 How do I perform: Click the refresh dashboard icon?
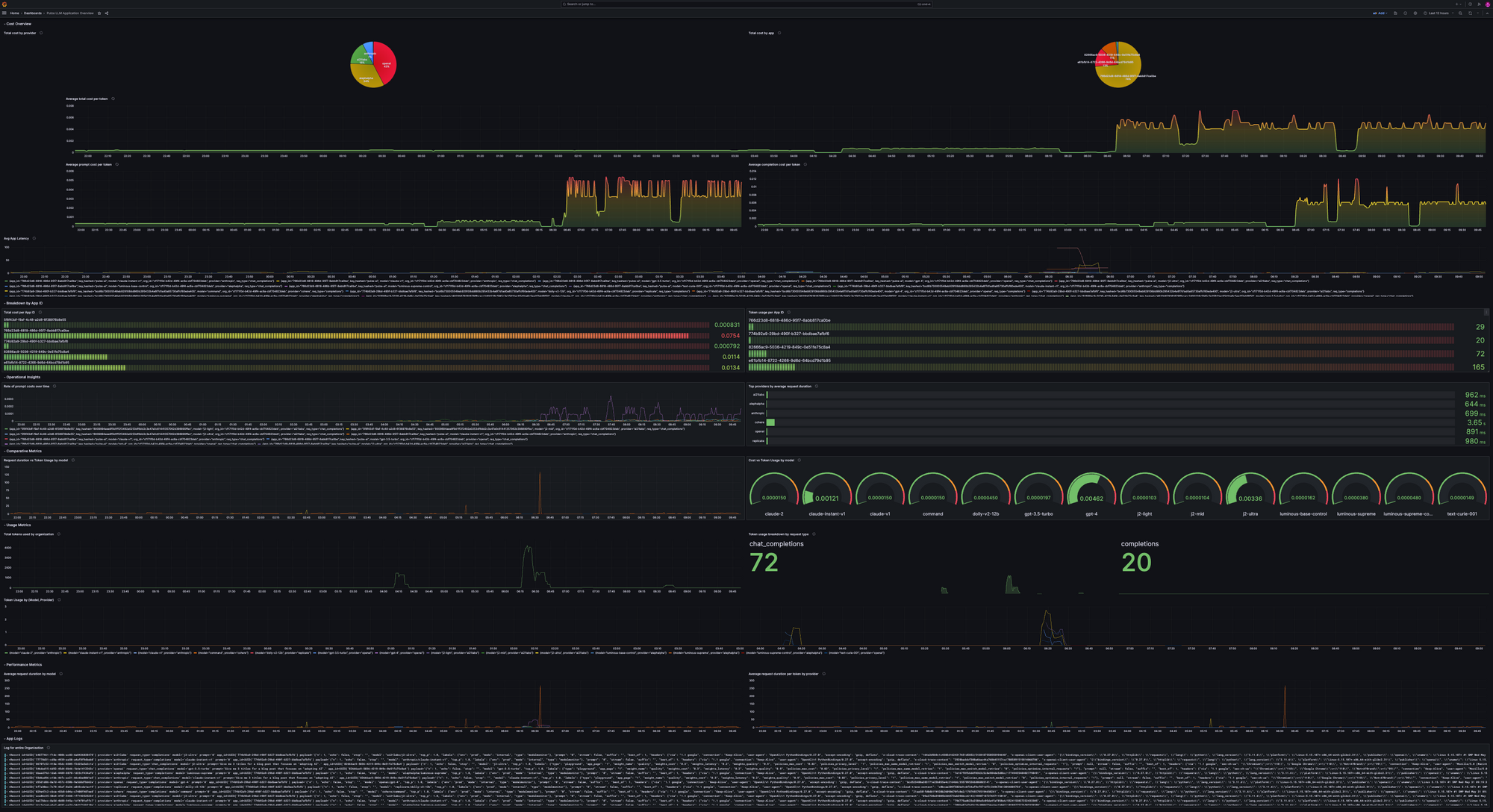[1470, 13]
